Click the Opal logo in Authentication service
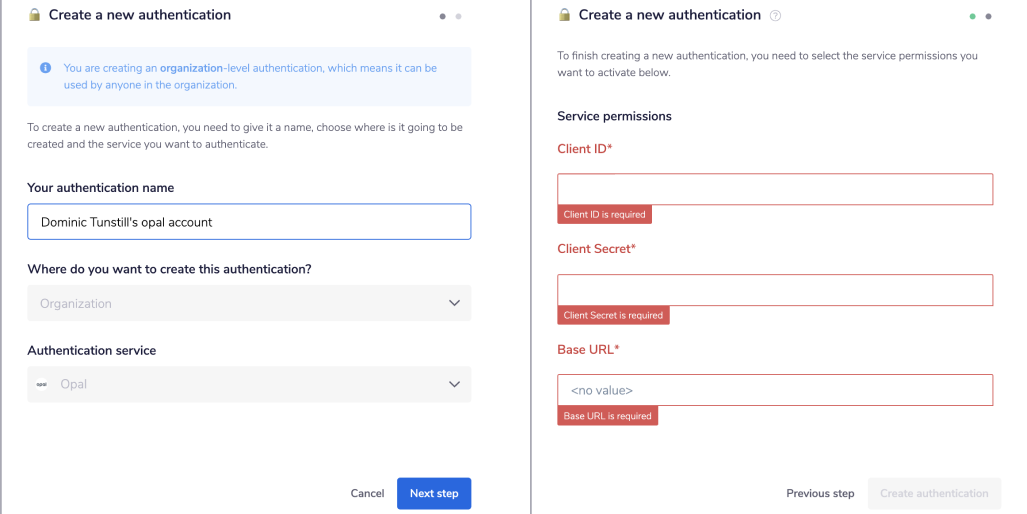 42,384
